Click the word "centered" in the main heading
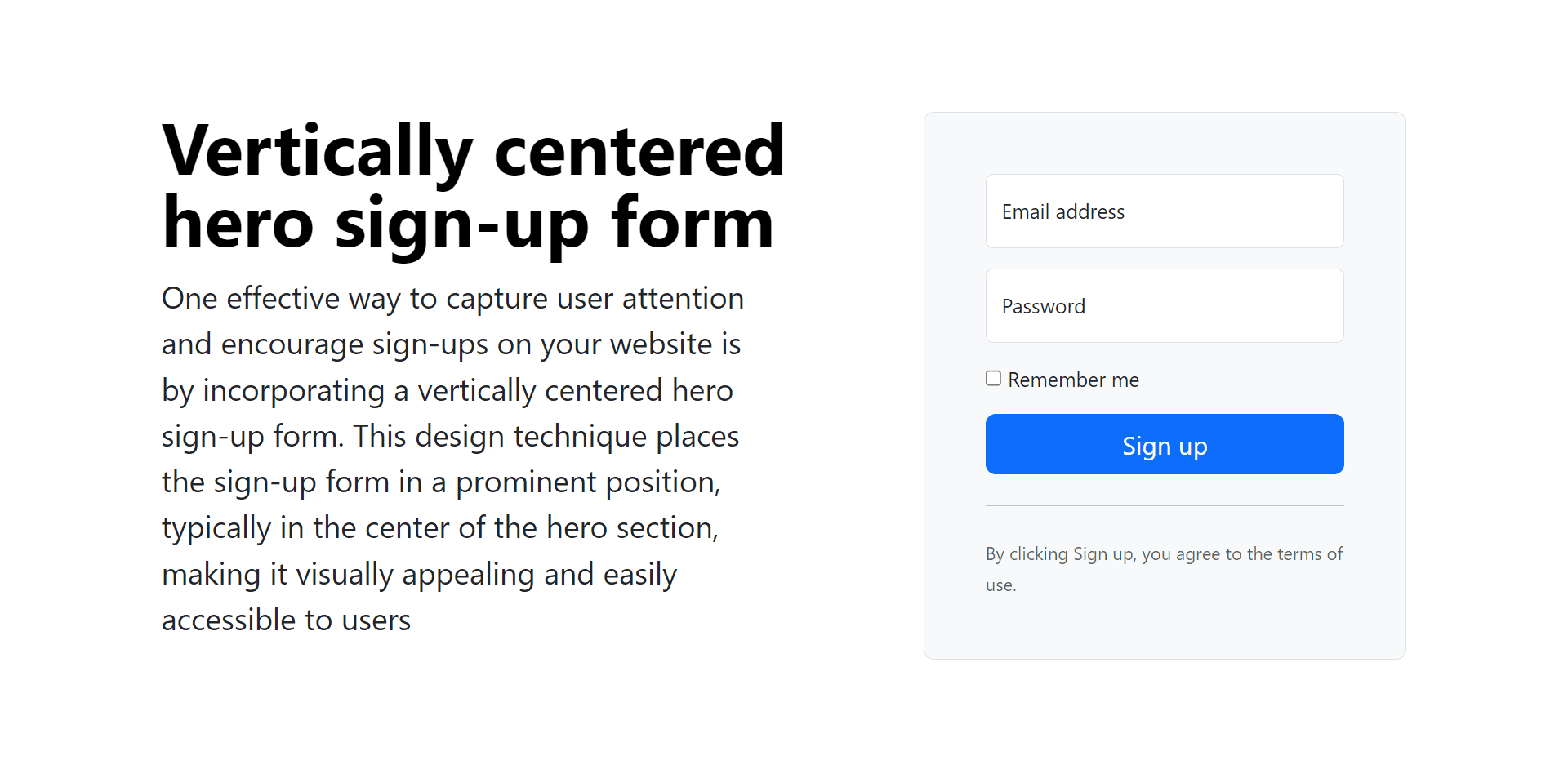This screenshot has width=1568, height=769. [639, 152]
